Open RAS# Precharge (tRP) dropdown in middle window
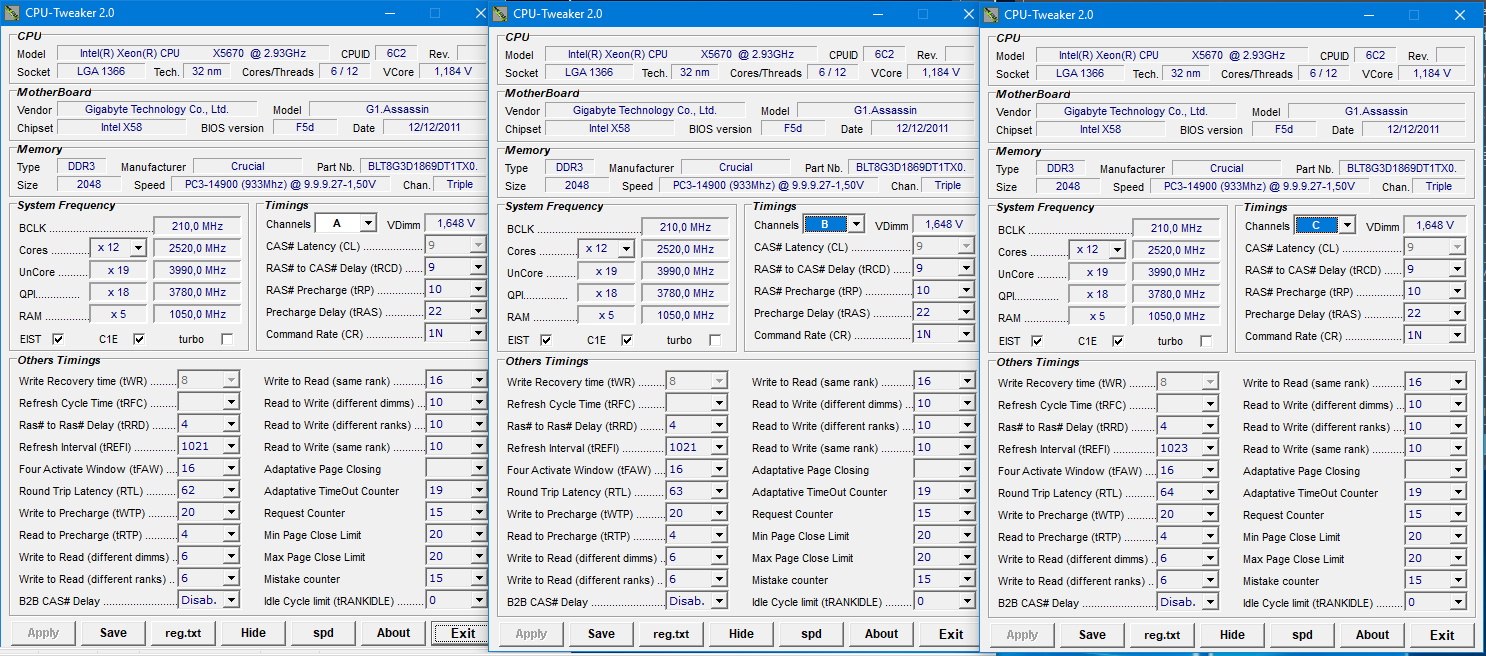This screenshot has width=1486, height=656. click(967, 291)
